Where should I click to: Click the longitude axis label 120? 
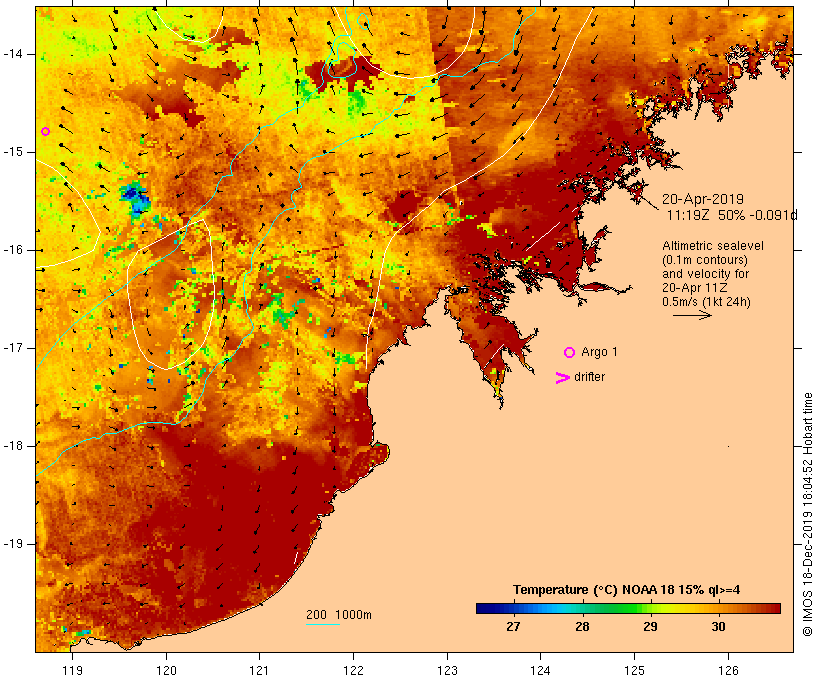166,670
